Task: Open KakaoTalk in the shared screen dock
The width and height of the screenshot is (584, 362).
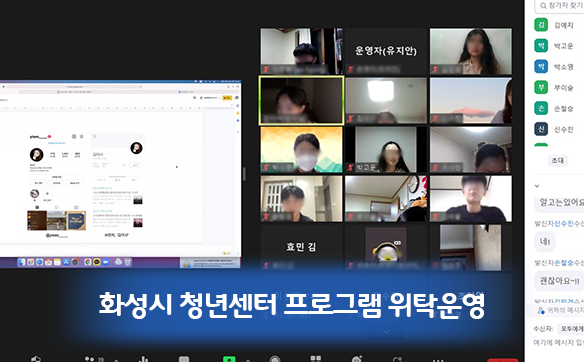Action: [x=97, y=262]
